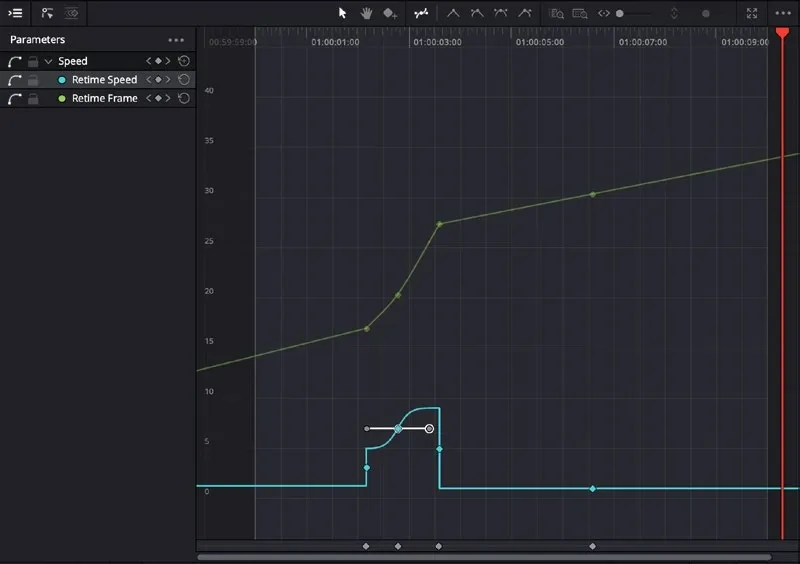The width and height of the screenshot is (800, 564).
Task: Click the left Bezier handle of selected keyframe
Action: pyautogui.click(x=366, y=429)
